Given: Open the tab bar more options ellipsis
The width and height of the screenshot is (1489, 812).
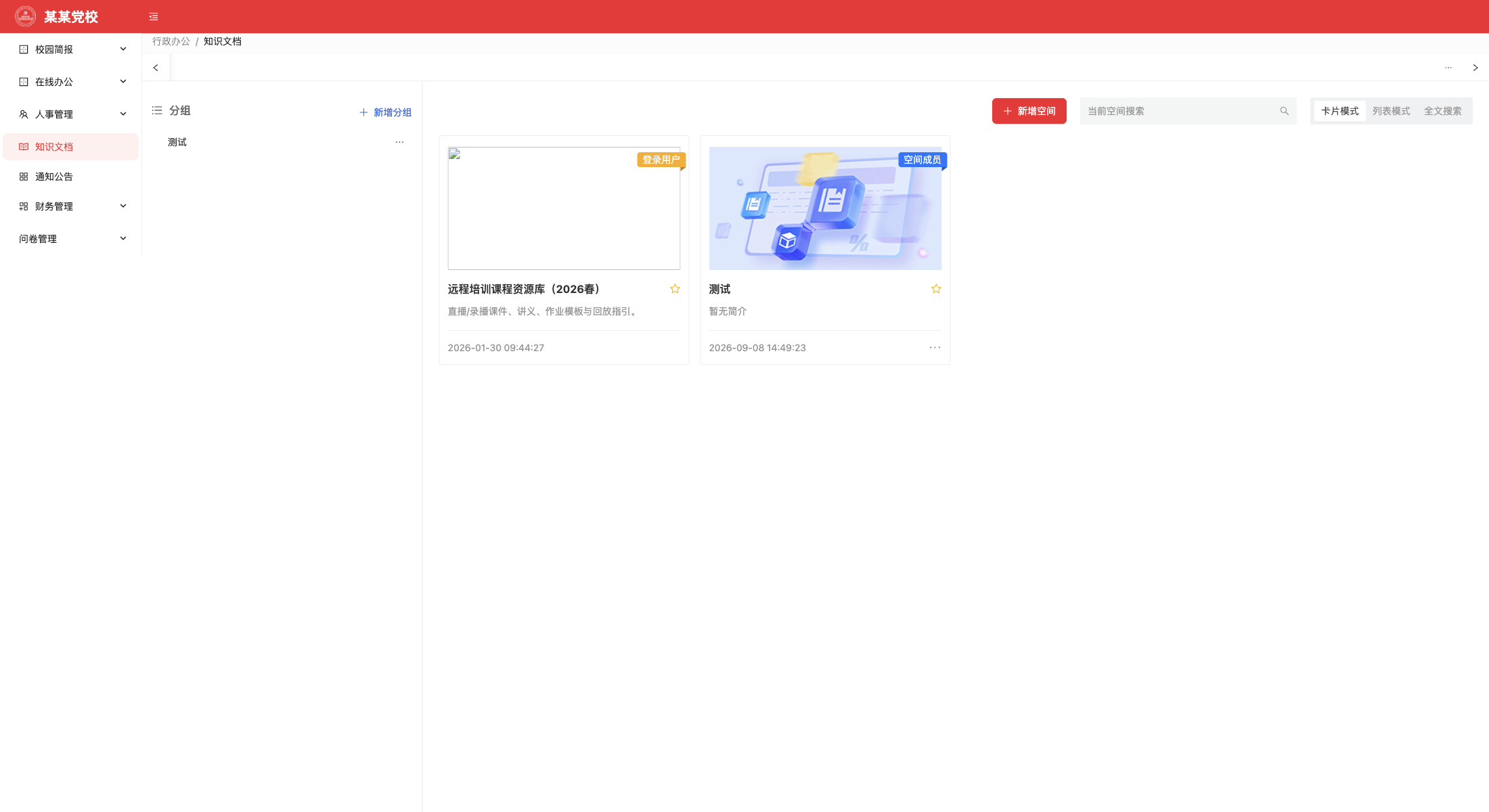Looking at the screenshot, I should point(1448,68).
